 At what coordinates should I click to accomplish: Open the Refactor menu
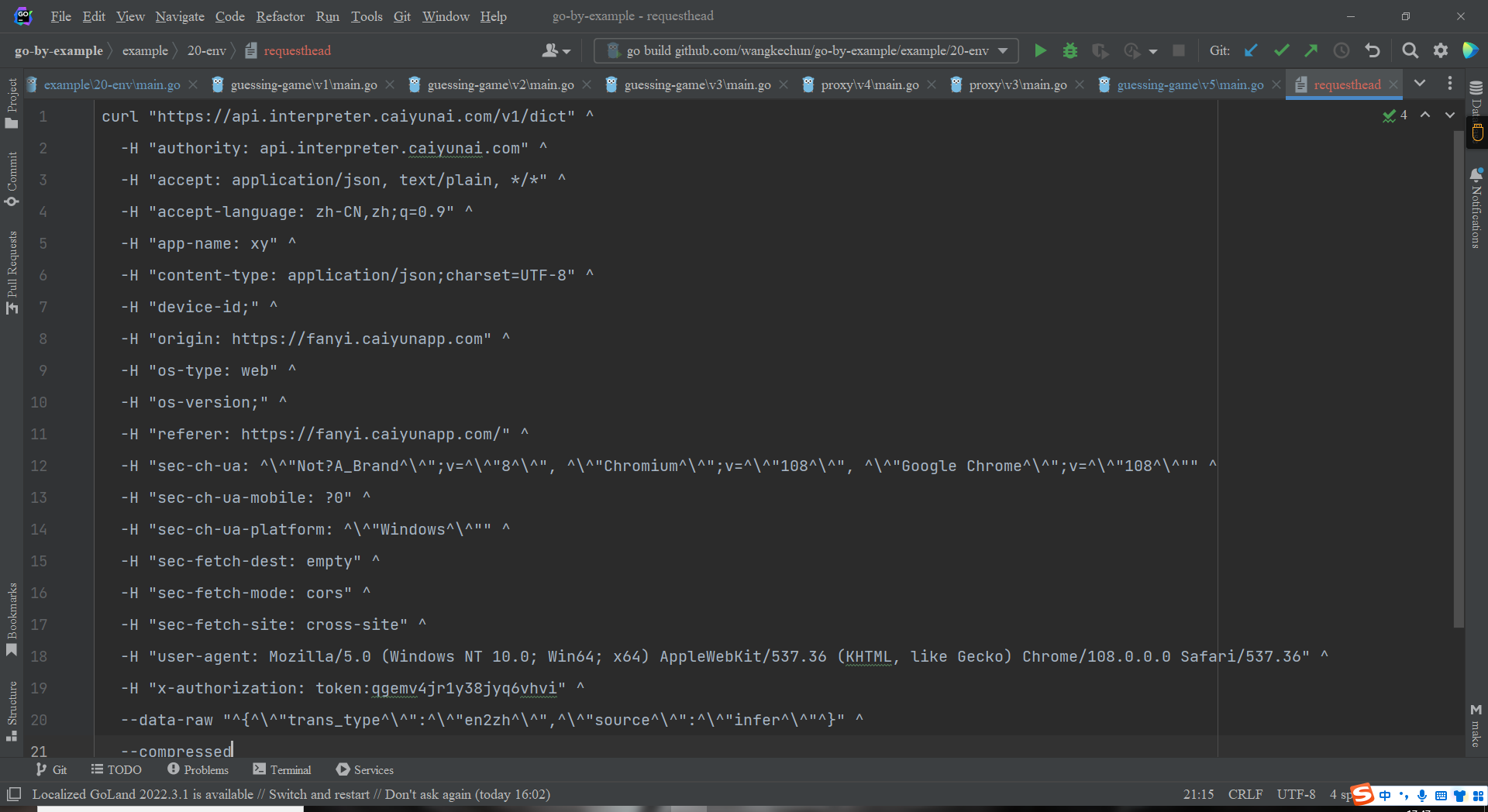tap(280, 16)
